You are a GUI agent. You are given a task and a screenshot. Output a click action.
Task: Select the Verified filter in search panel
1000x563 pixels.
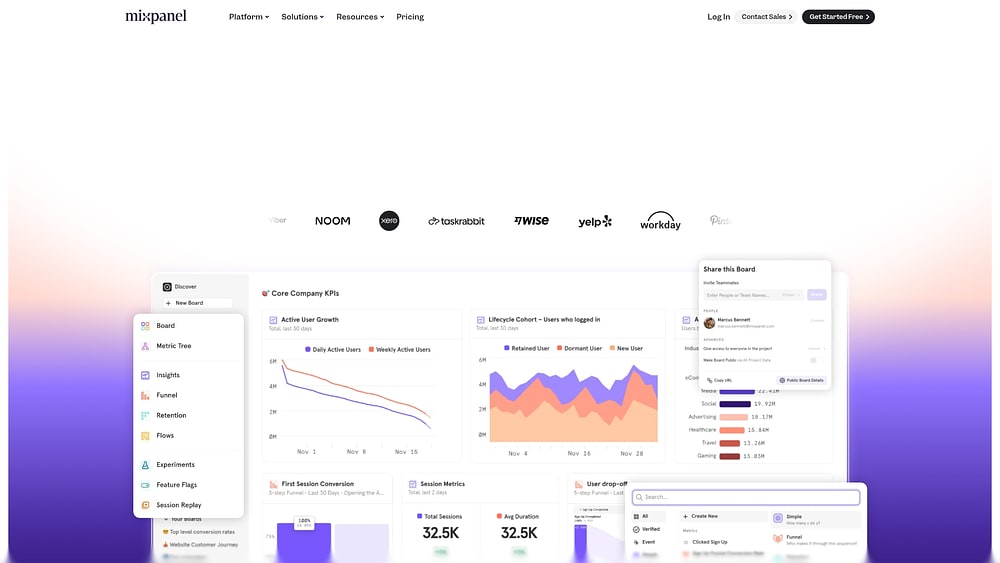pyautogui.click(x=648, y=530)
